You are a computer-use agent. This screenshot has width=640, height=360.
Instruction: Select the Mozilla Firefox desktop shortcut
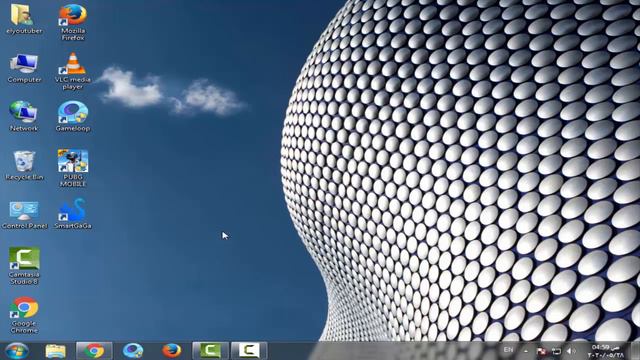[x=73, y=22]
